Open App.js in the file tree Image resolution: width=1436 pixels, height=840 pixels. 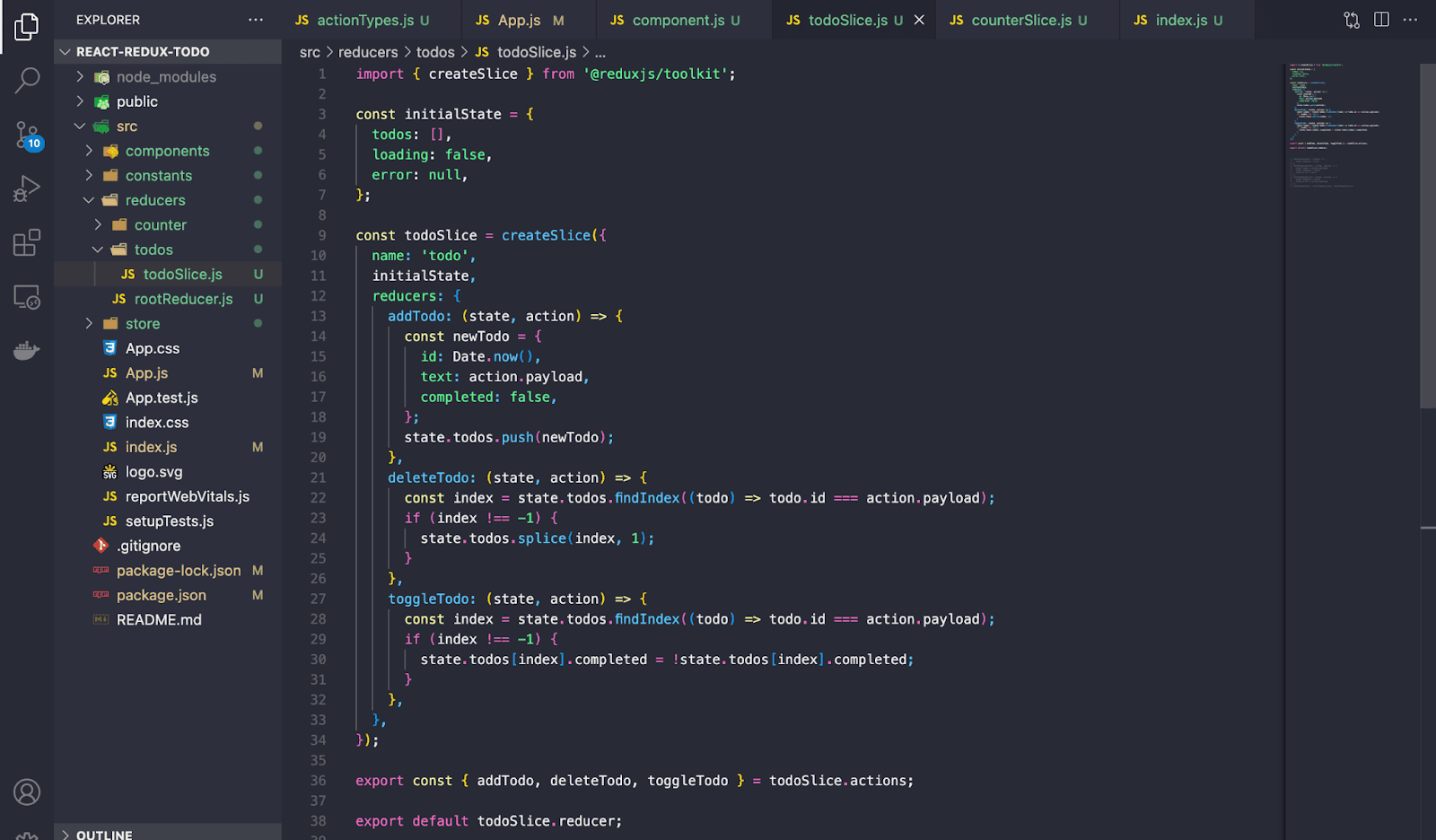tap(168, 373)
